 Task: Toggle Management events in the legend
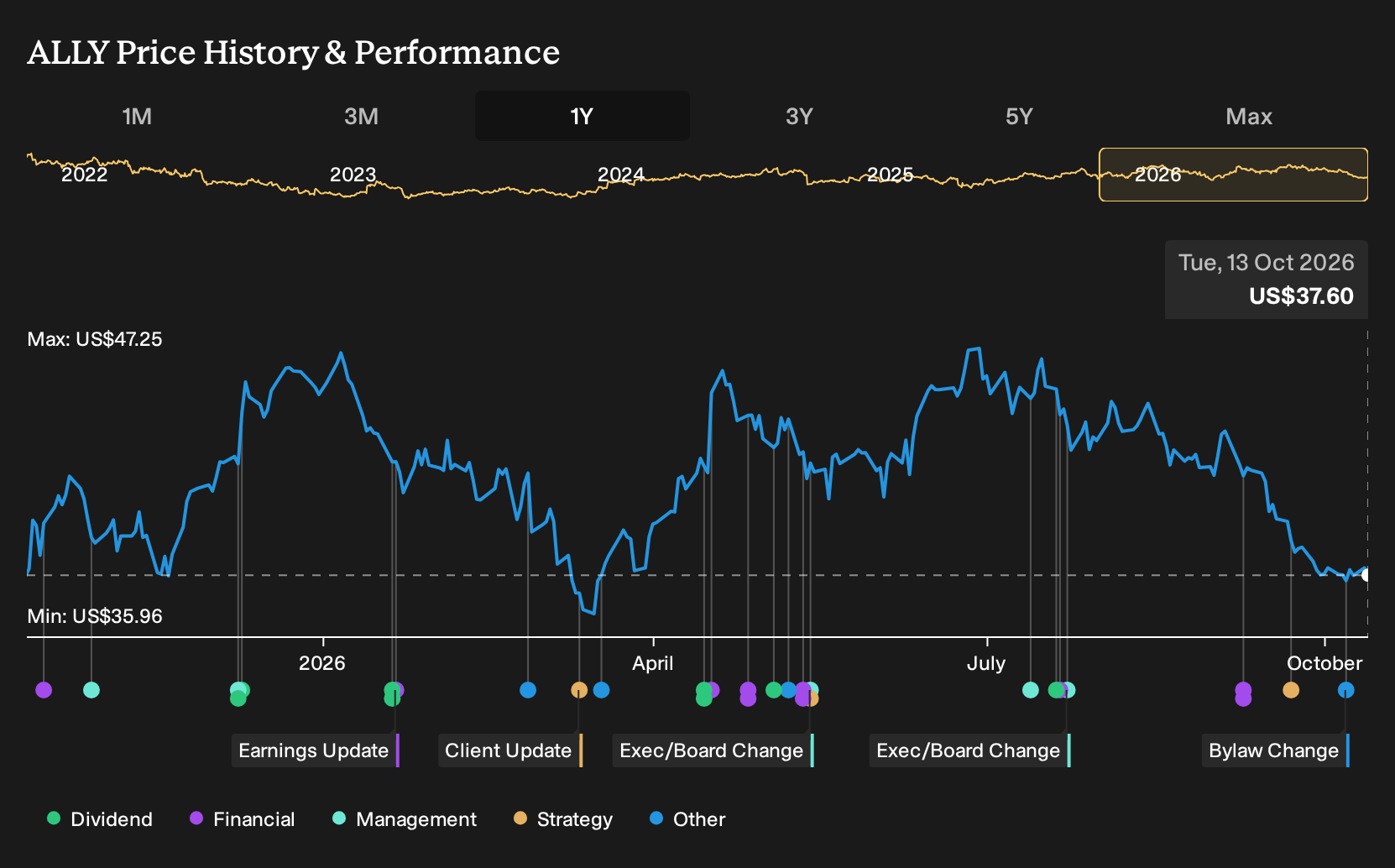pos(405,819)
